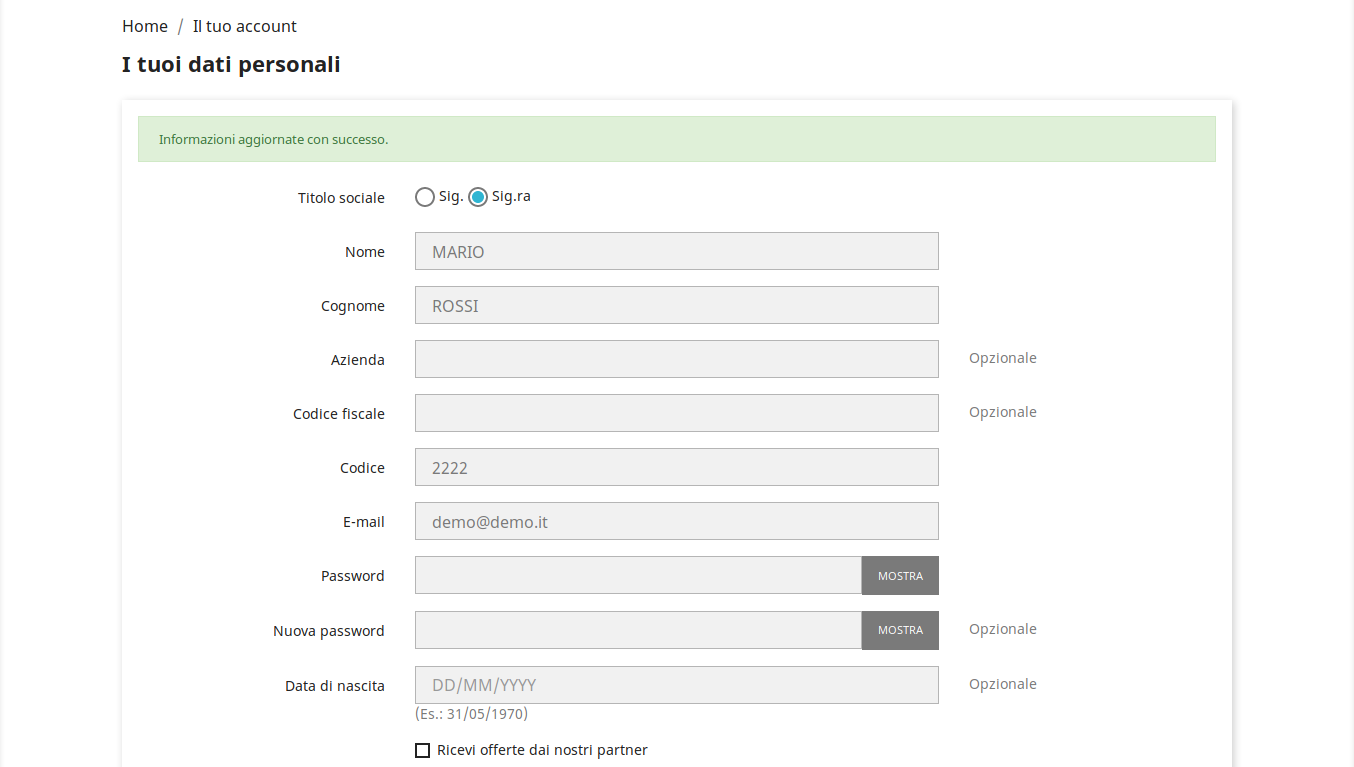Click into the Nuova password field
This screenshot has height=767, width=1354.
pos(638,630)
